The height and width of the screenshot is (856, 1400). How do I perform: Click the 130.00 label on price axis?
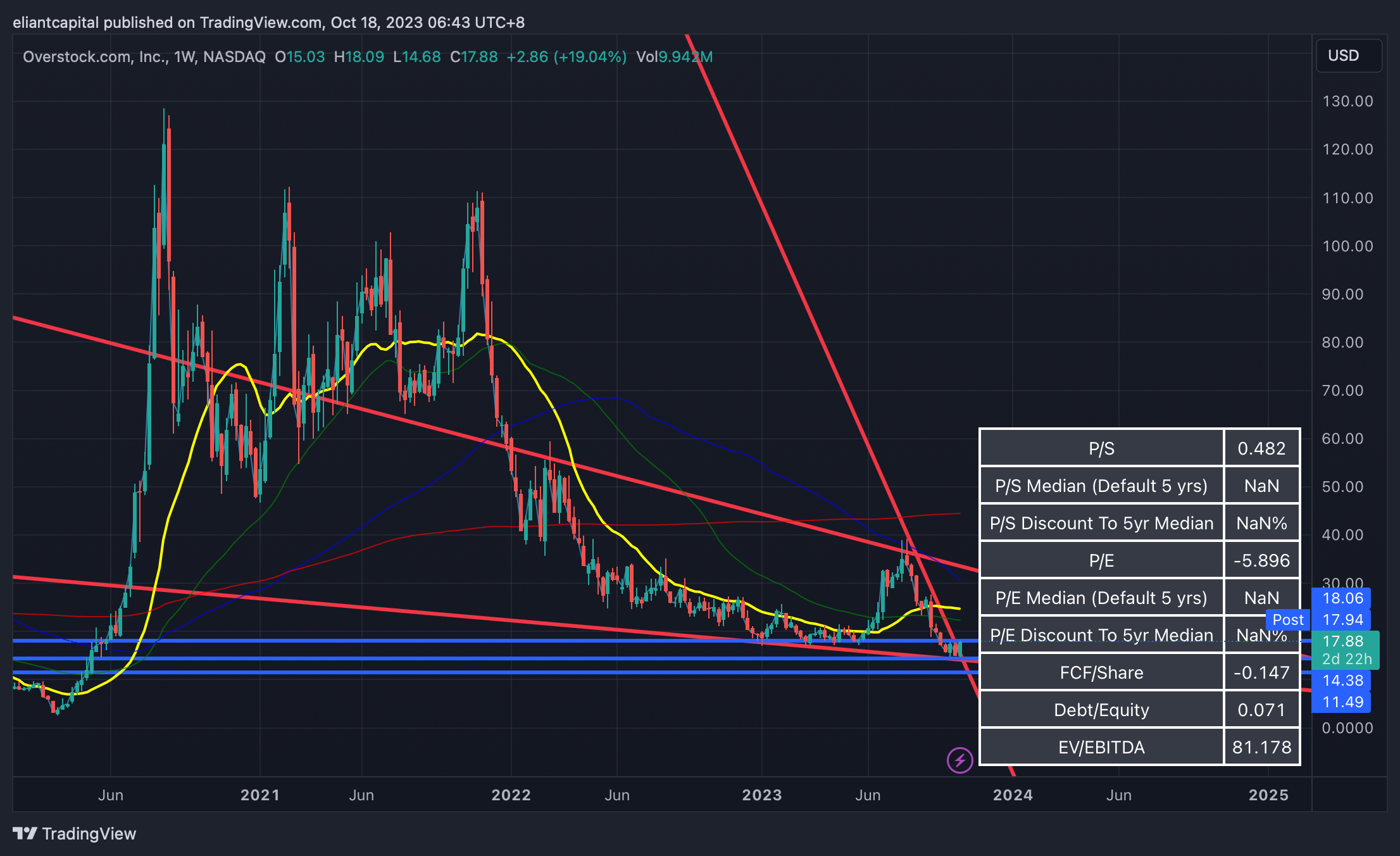coord(1347,101)
